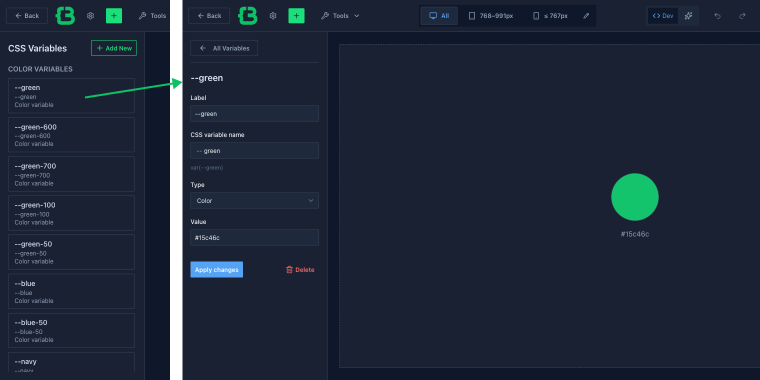
Task: Select the --green-700 variable card
Action: click(71, 174)
